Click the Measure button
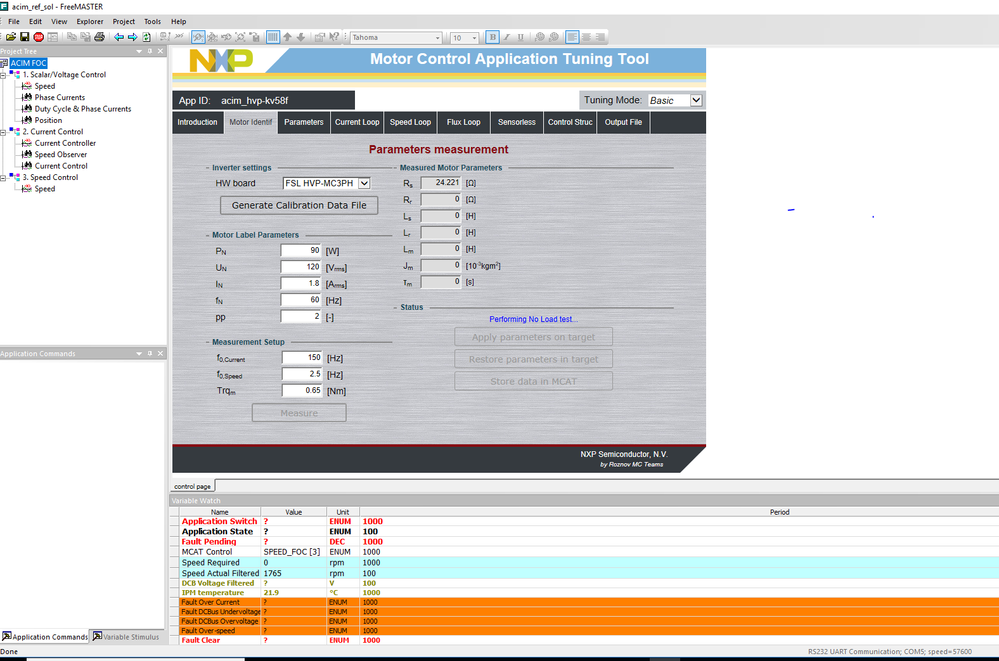The height and width of the screenshot is (661, 999). tap(299, 413)
